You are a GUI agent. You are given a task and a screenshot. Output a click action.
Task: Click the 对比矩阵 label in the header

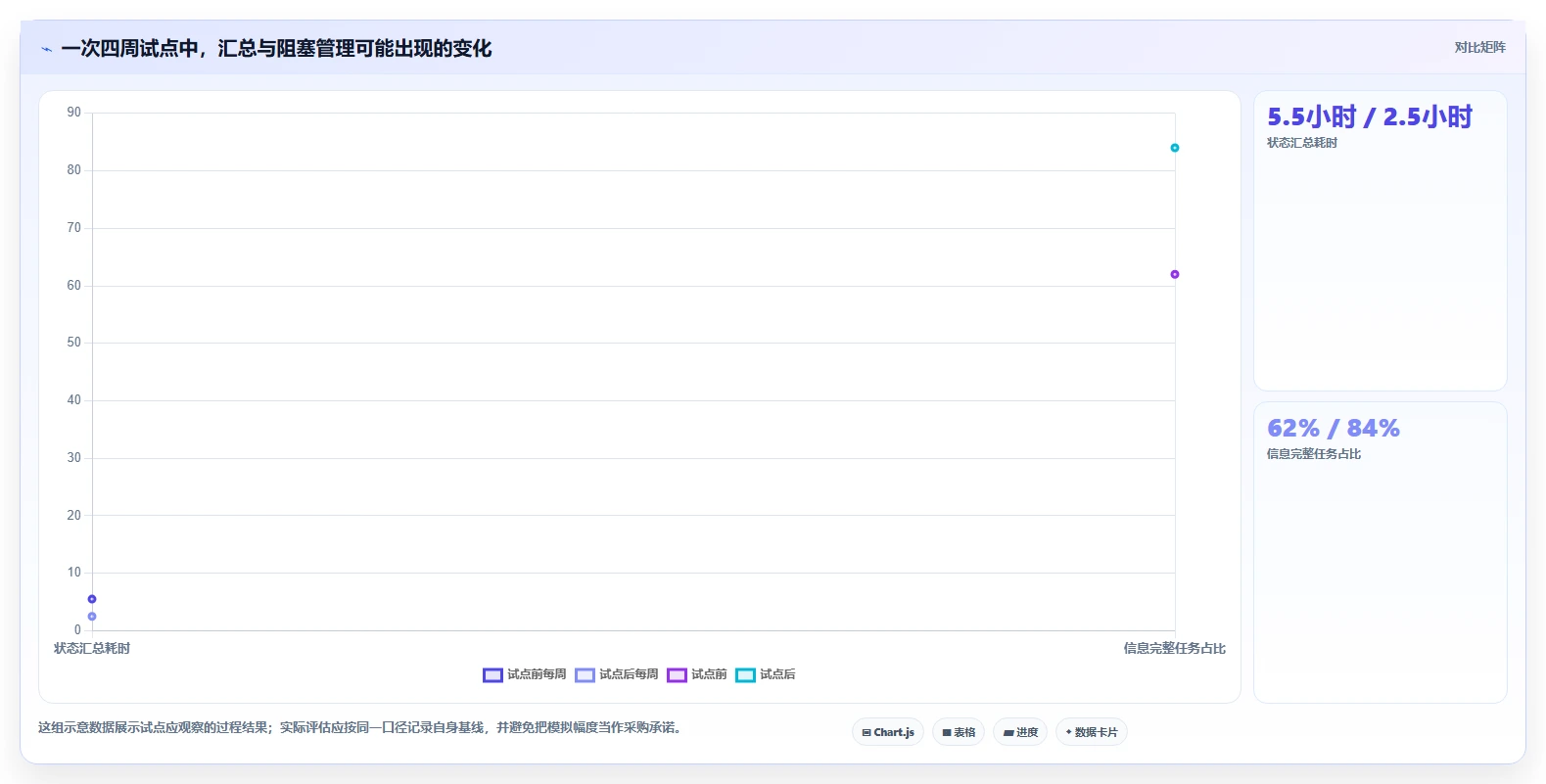1479,48
